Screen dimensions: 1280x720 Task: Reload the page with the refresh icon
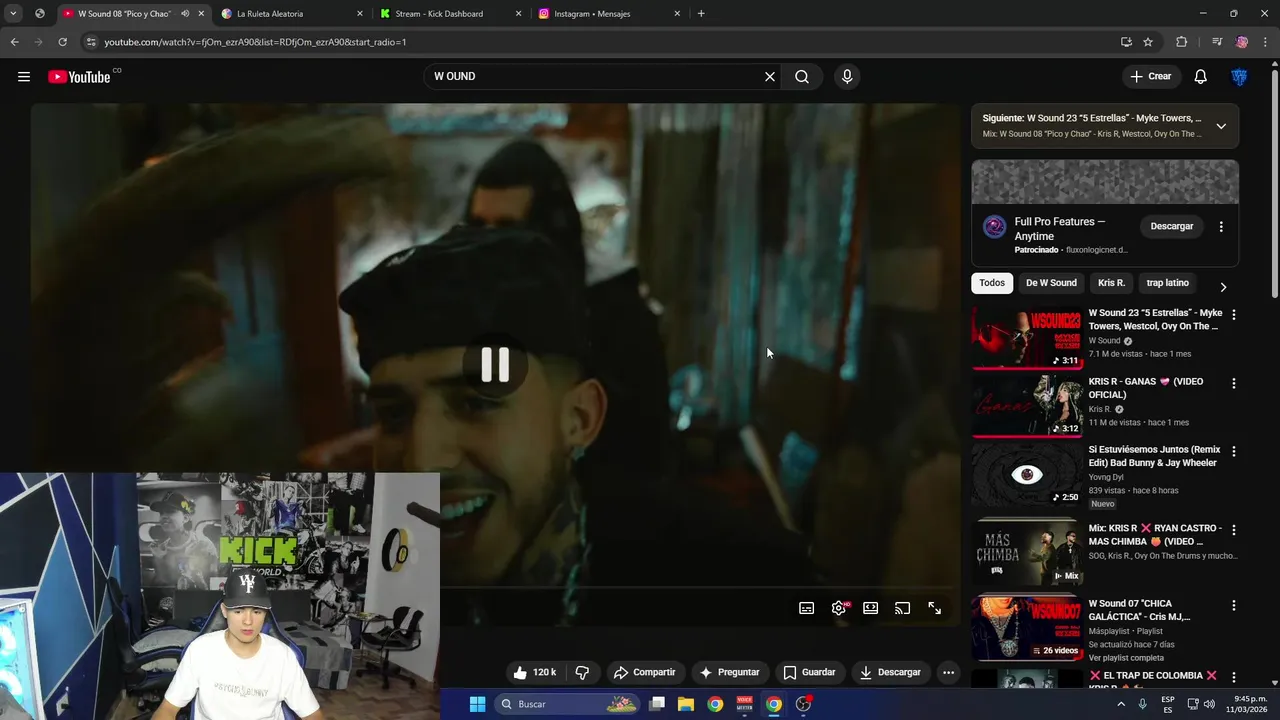(62, 42)
